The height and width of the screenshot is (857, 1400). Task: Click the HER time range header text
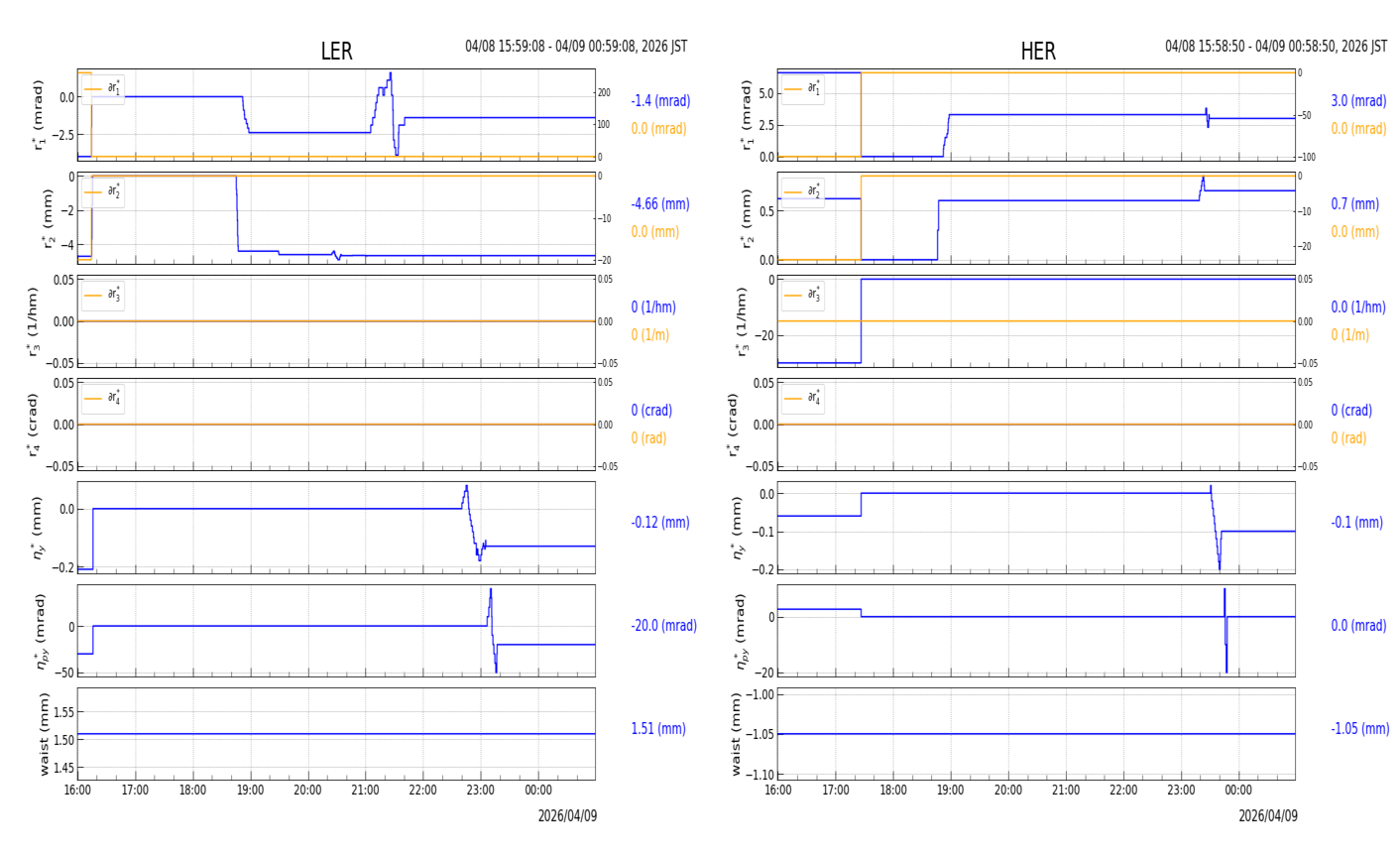1276,47
